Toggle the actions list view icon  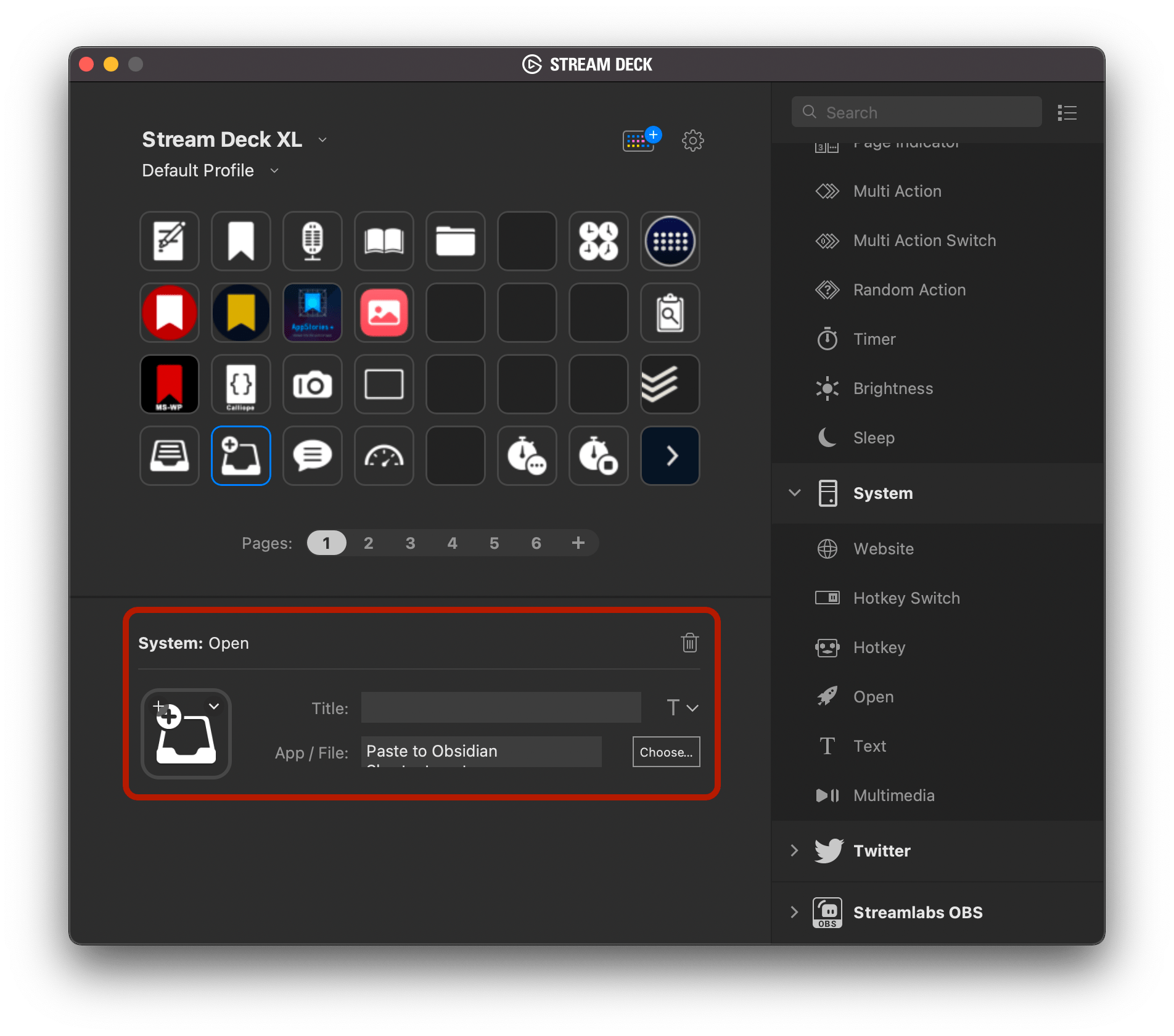click(x=1067, y=113)
